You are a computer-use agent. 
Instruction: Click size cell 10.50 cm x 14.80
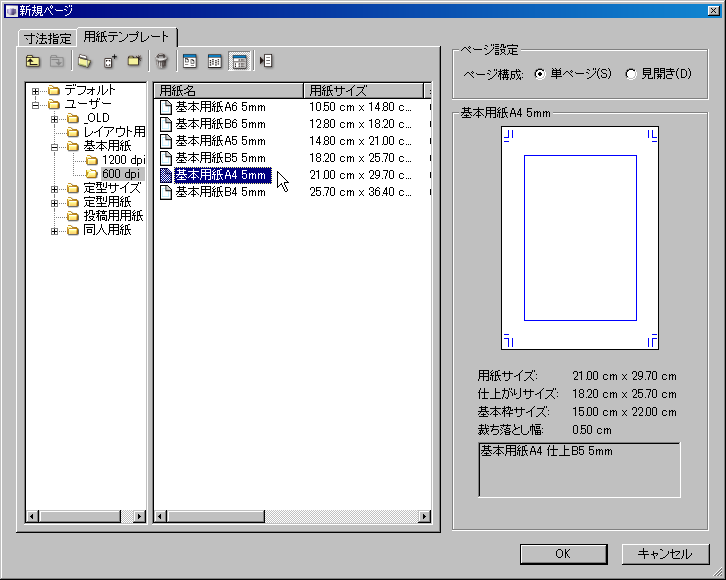(x=360, y=107)
